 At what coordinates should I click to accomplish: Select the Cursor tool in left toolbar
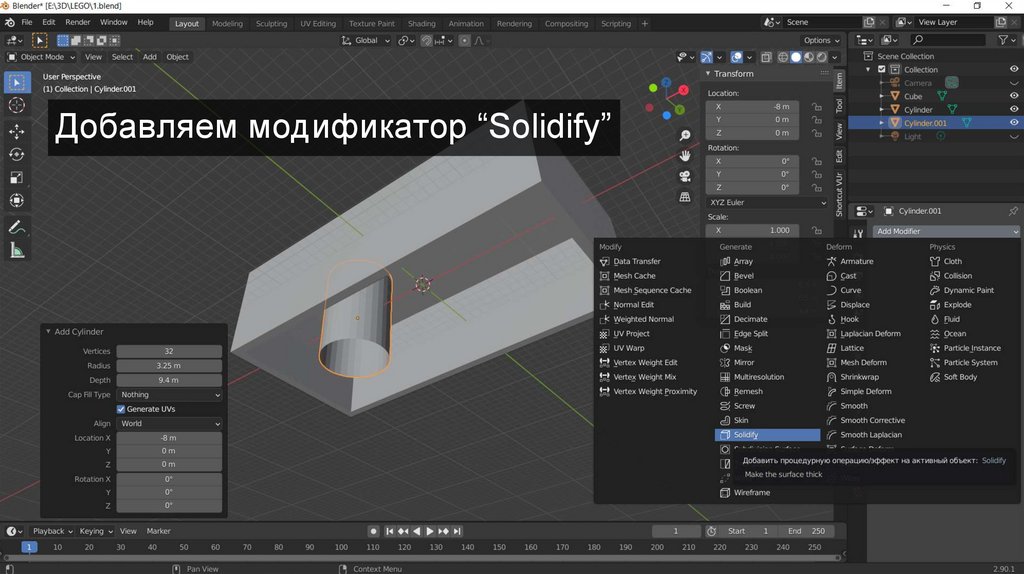pos(17,105)
